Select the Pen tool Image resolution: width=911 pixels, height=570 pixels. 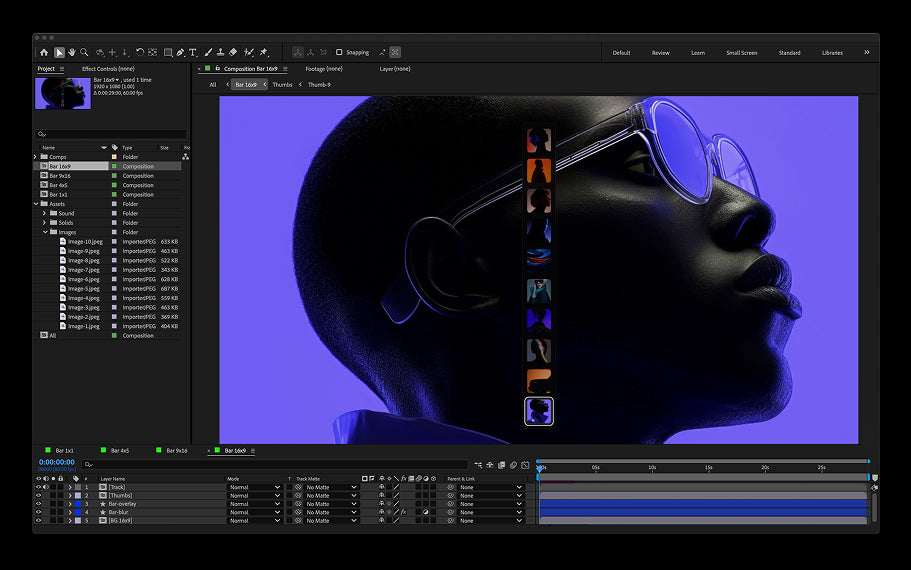point(181,52)
